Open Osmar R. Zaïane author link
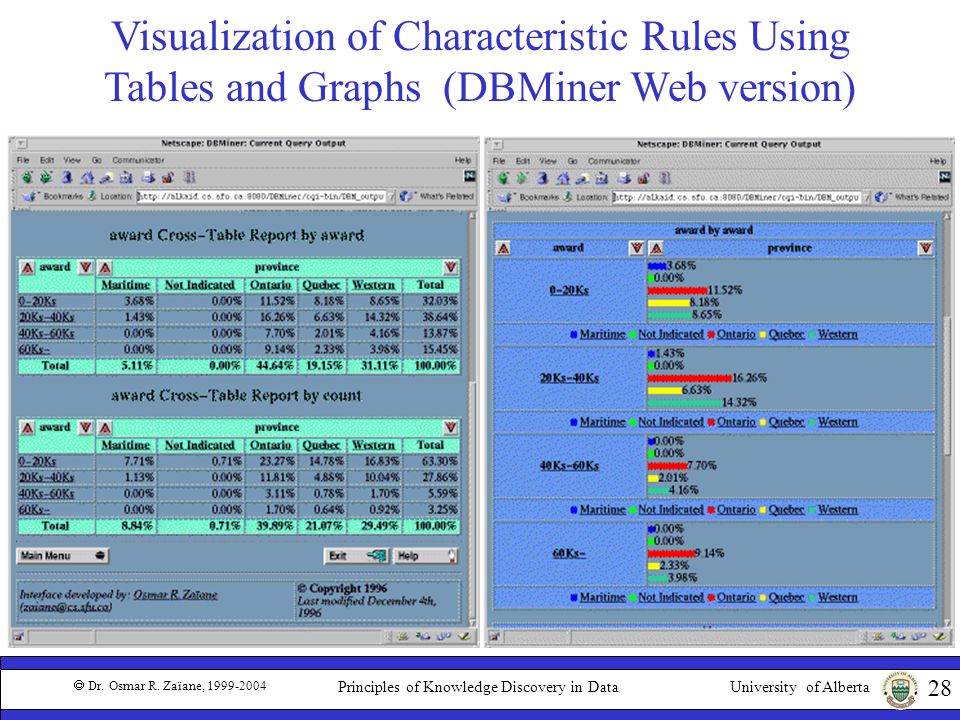Screen dimensions: 960x720 point(175,594)
